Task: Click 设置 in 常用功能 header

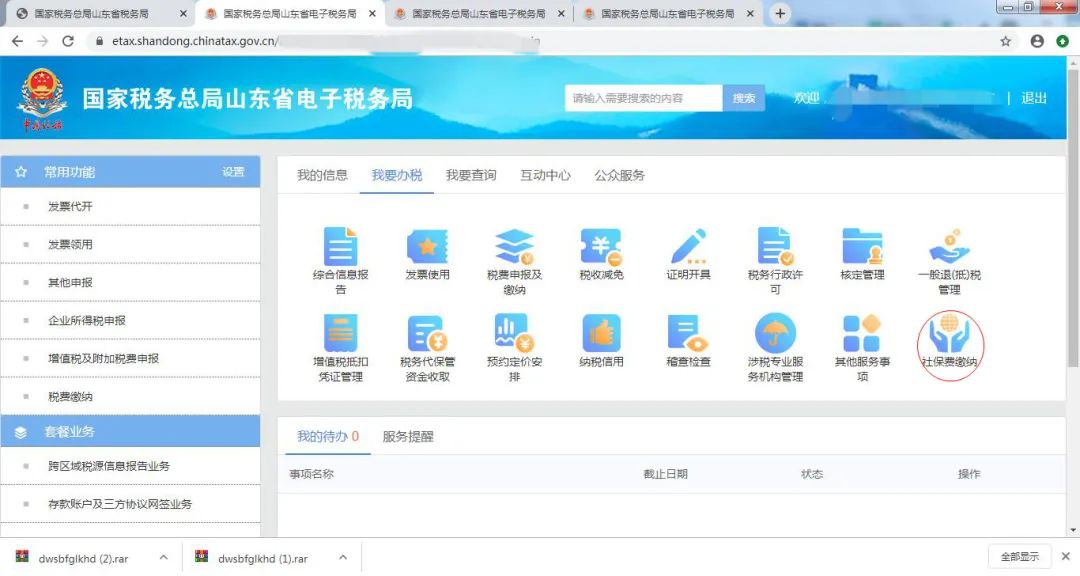Action: 233,172
